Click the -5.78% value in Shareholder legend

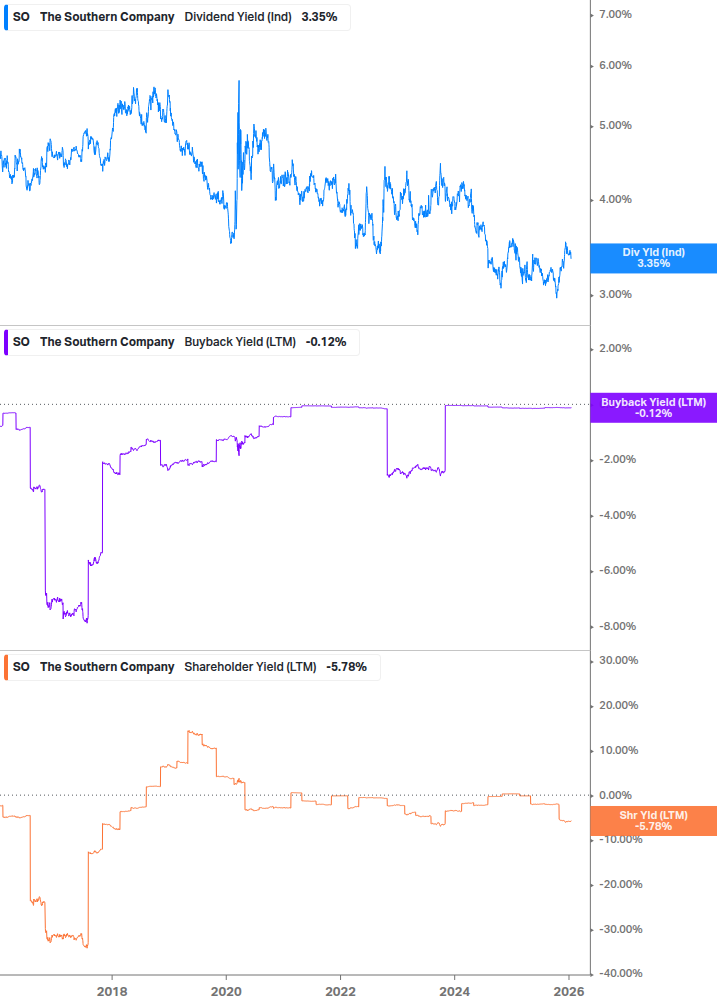(346, 667)
